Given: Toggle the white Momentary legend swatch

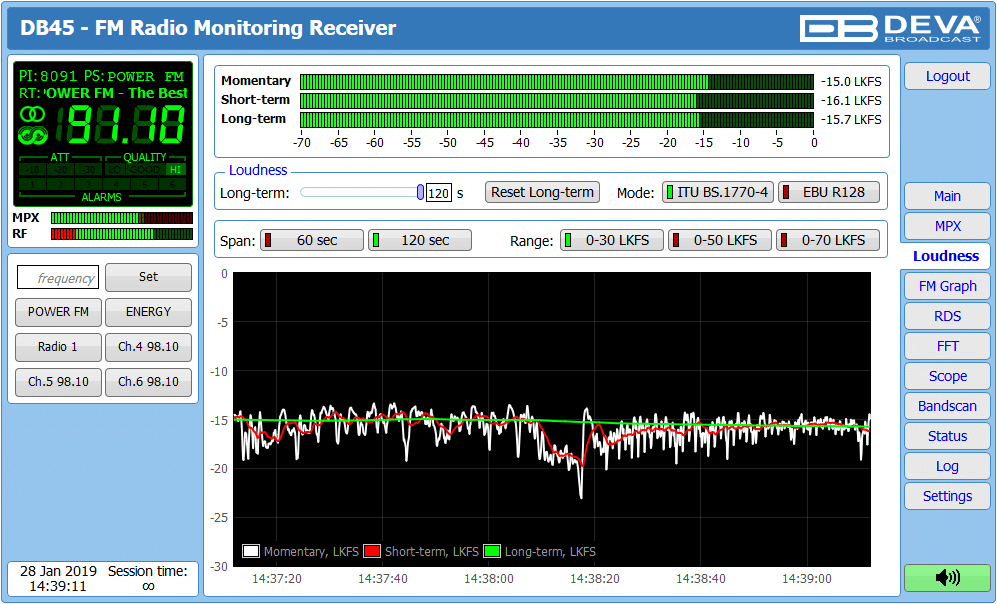Looking at the screenshot, I should [x=252, y=551].
